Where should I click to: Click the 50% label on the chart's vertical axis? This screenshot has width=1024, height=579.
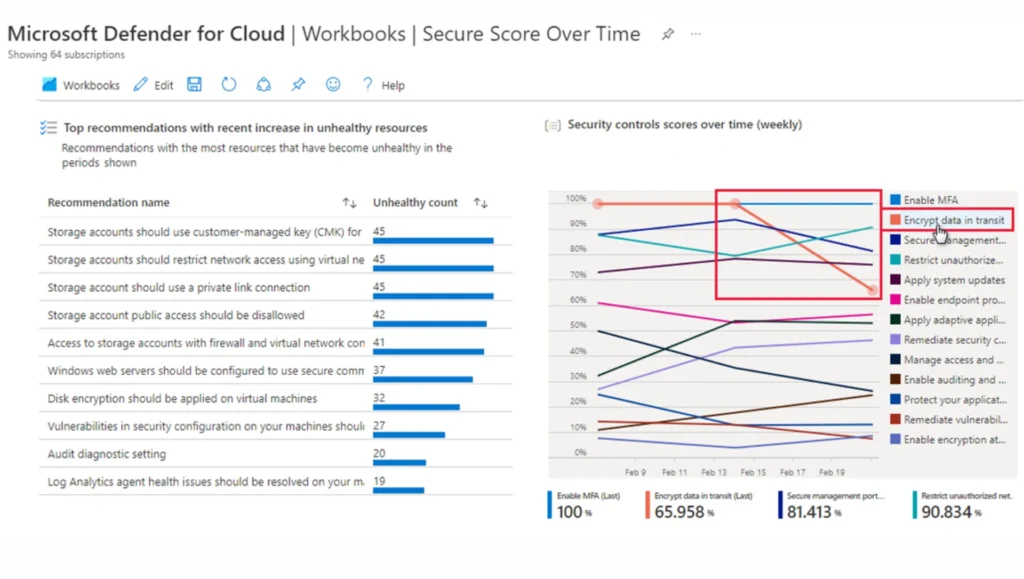578,325
